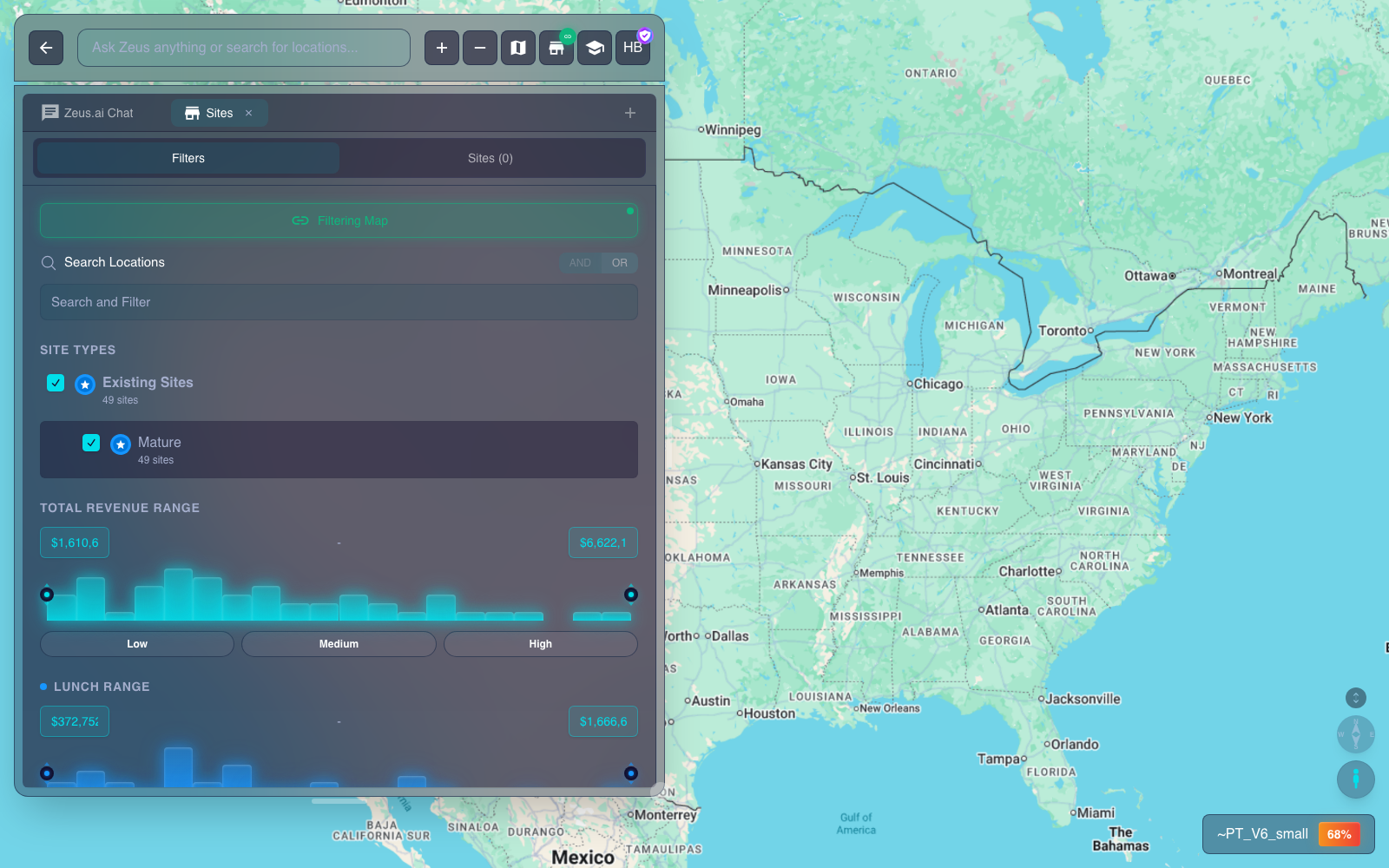This screenshot has height=868, width=1389.
Task: Open the map layers icon
Action: [518, 48]
